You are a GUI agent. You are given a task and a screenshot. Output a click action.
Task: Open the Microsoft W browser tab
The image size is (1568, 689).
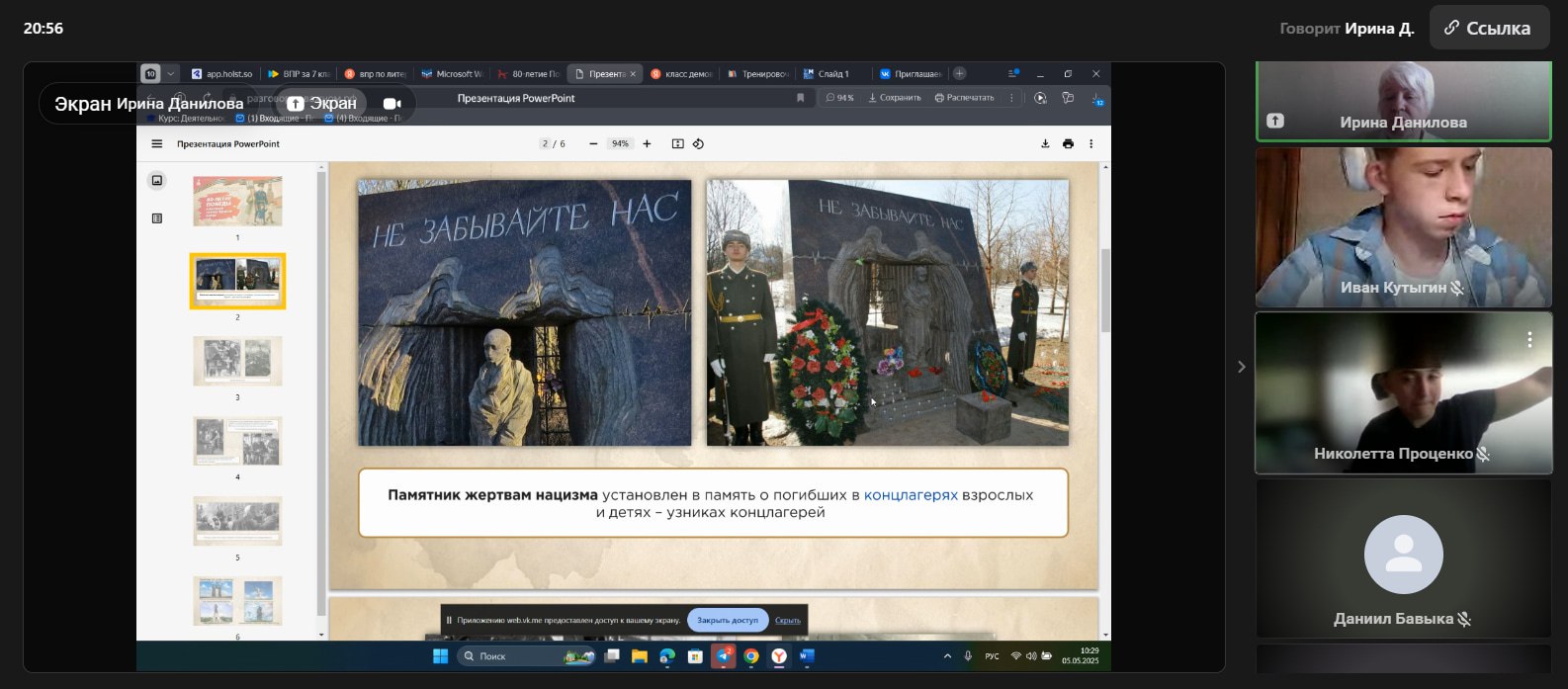(x=451, y=74)
